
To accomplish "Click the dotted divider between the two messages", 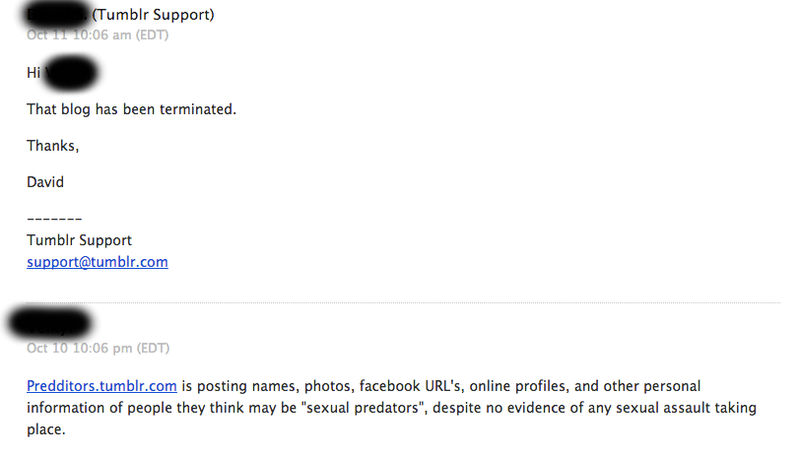I will [x=403, y=303].
